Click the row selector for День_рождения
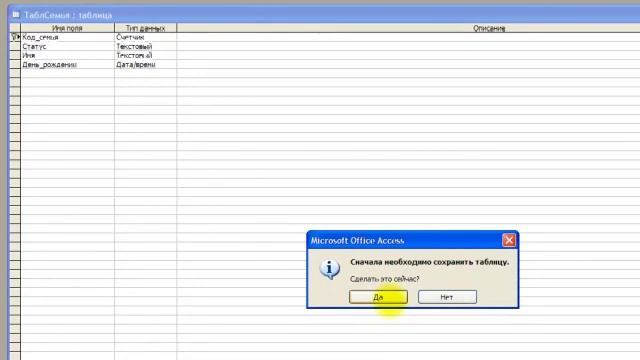Screen dimensions: 640x360 coord(15,64)
